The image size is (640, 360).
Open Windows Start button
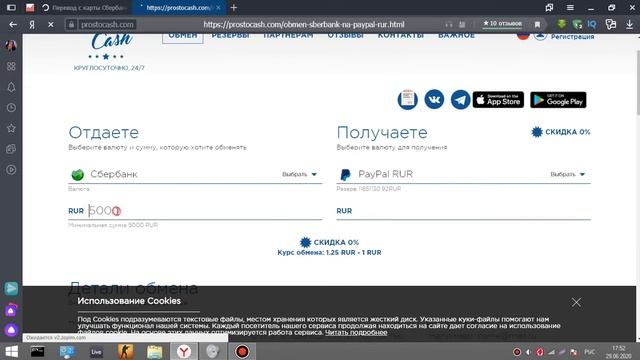[x=11, y=351]
